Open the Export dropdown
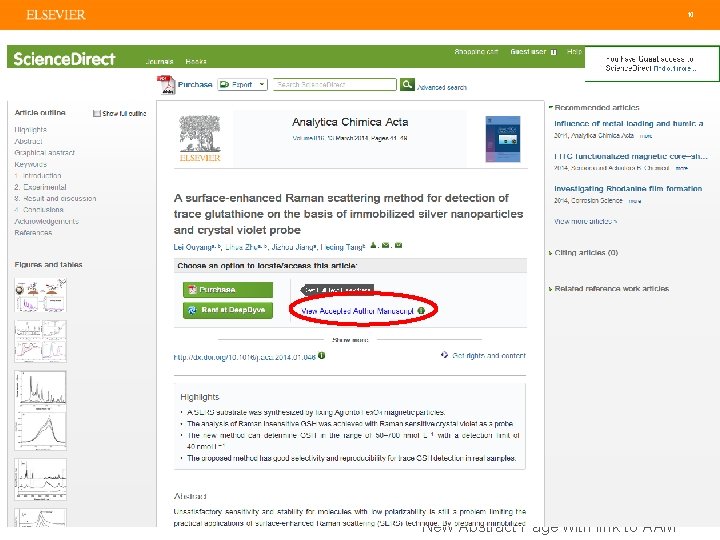 pyautogui.click(x=242, y=84)
